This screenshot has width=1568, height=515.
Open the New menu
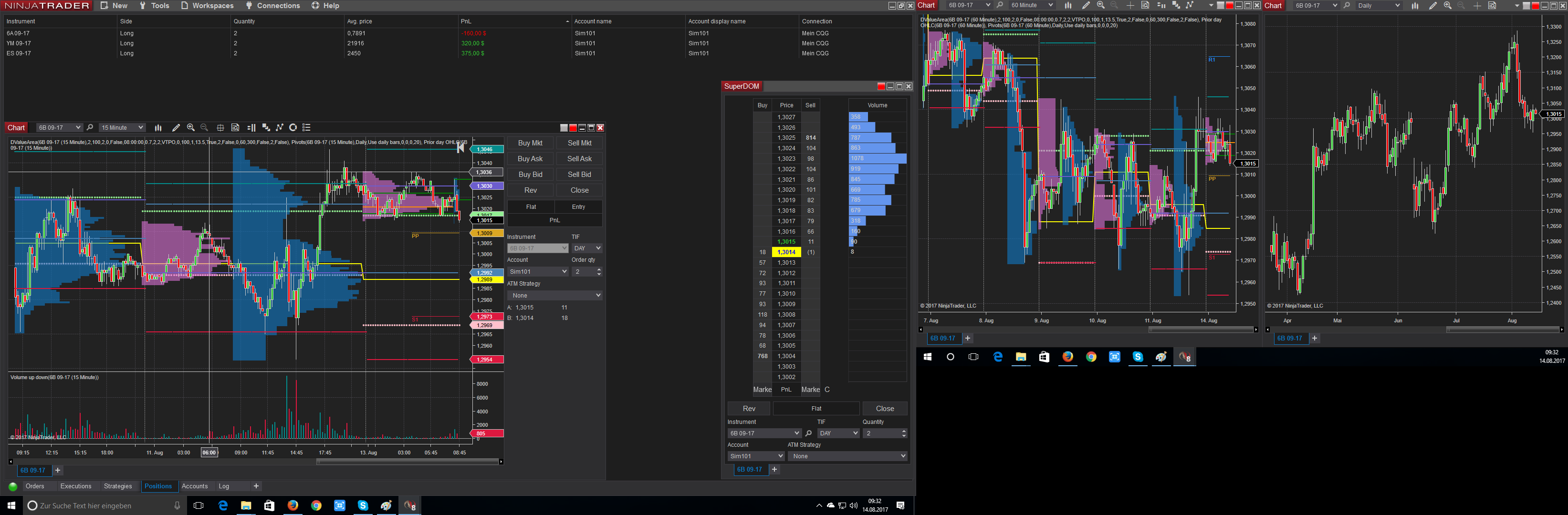click(114, 5)
